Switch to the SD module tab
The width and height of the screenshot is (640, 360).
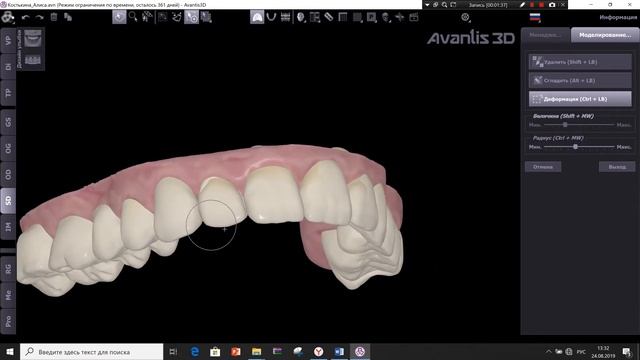(x=8, y=201)
